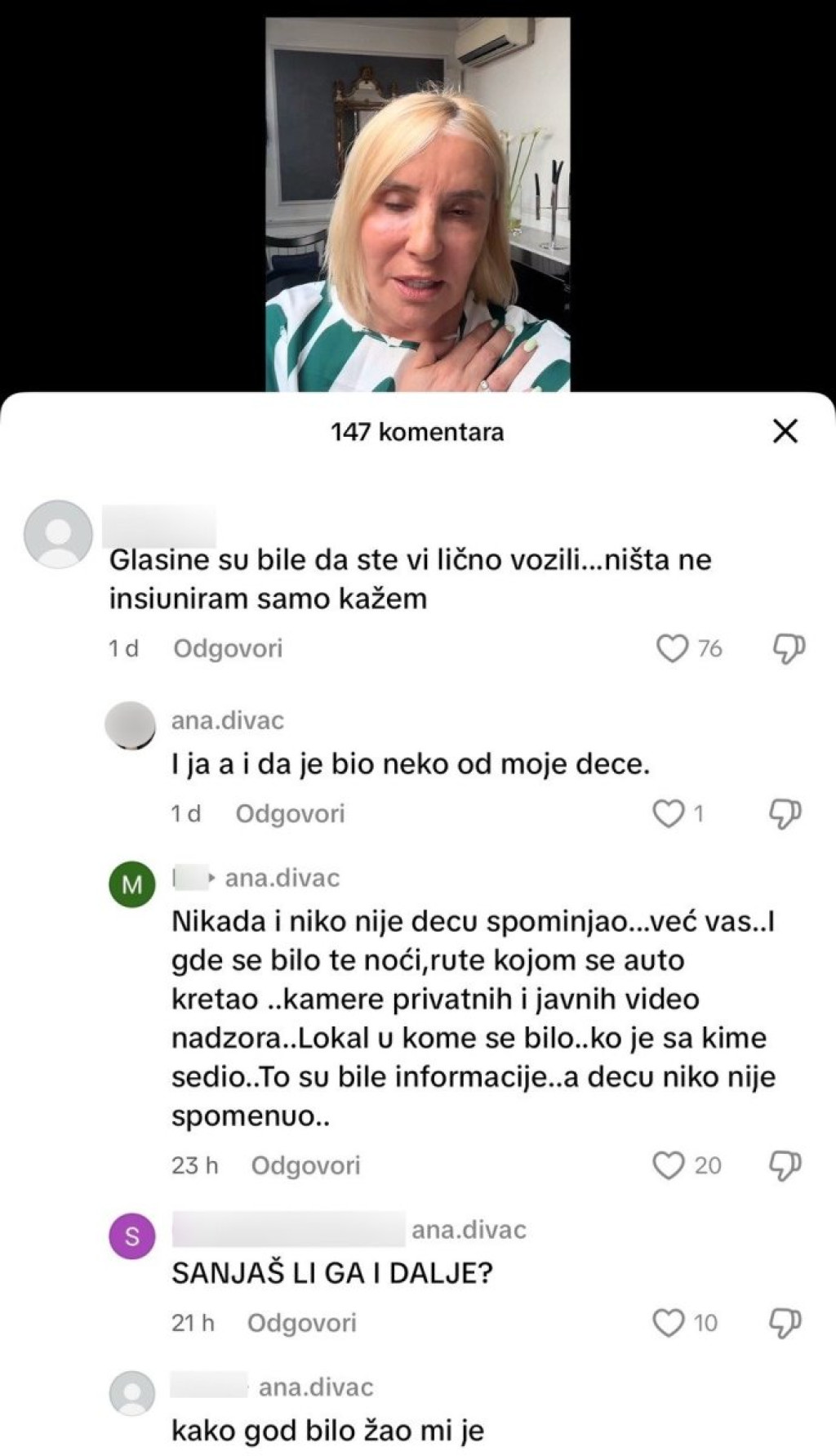Screen dimensions: 836x1456
Task: Open the ana.divac mention in the 'SANJAŠ' reply
Action: (469, 1230)
